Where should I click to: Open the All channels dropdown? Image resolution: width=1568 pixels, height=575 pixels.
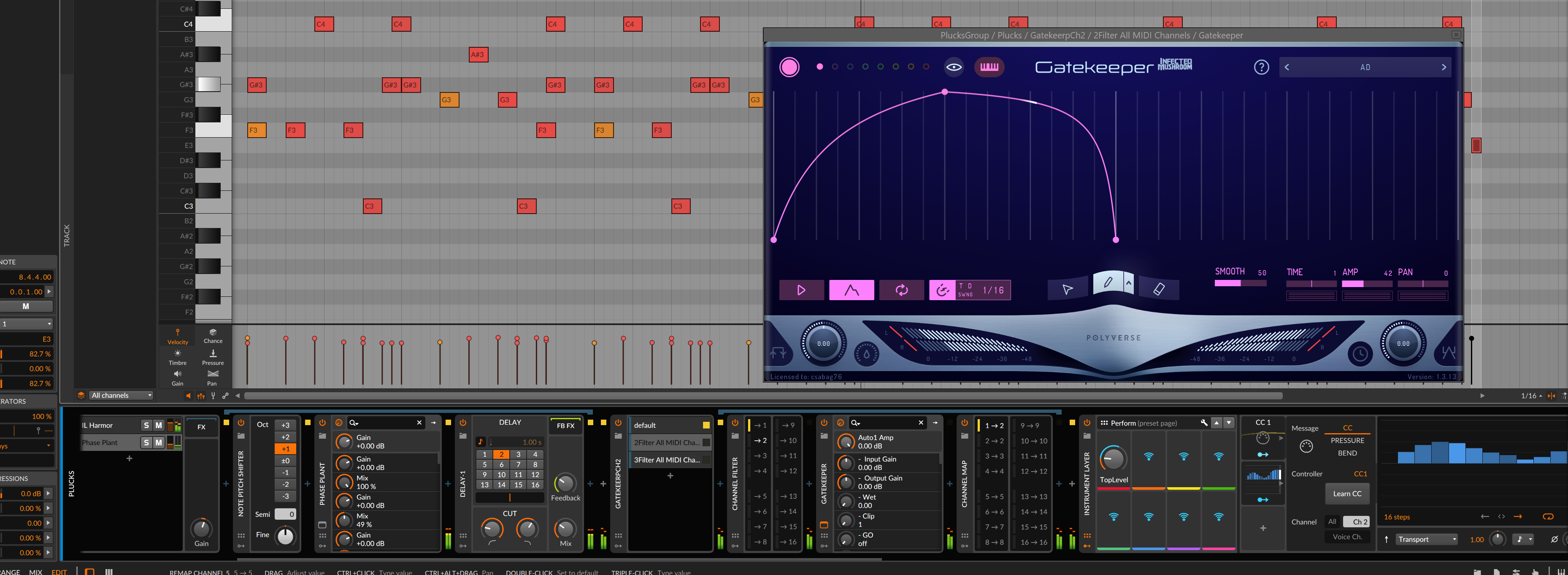tap(121, 395)
